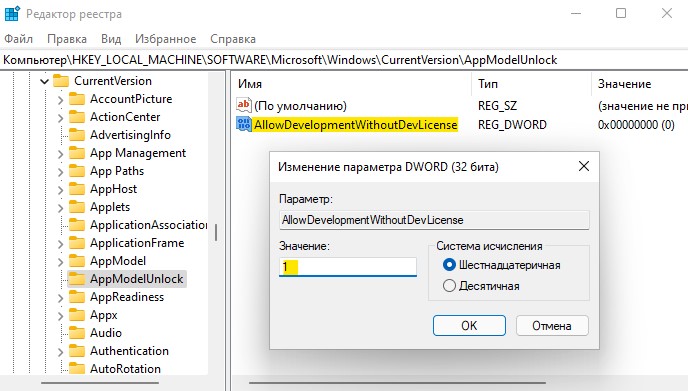Viewport: 688px width, 391px height.
Task: Click the tree pane horizontal scrollbar
Action: [100, 383]
